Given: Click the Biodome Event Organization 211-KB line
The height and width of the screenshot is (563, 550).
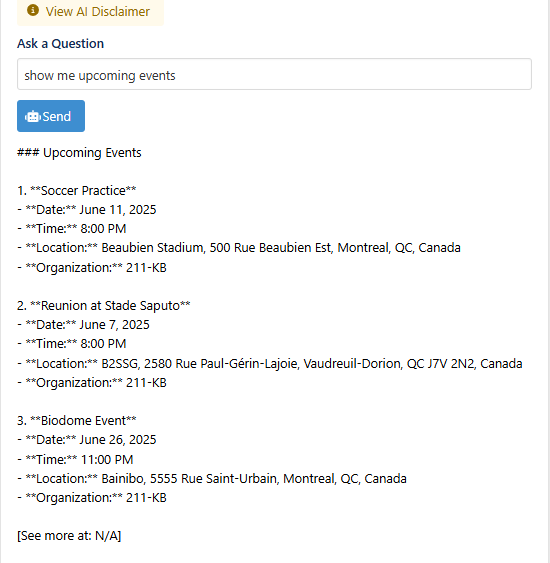Looking at the screenshot, I should (x=92, y=498).
